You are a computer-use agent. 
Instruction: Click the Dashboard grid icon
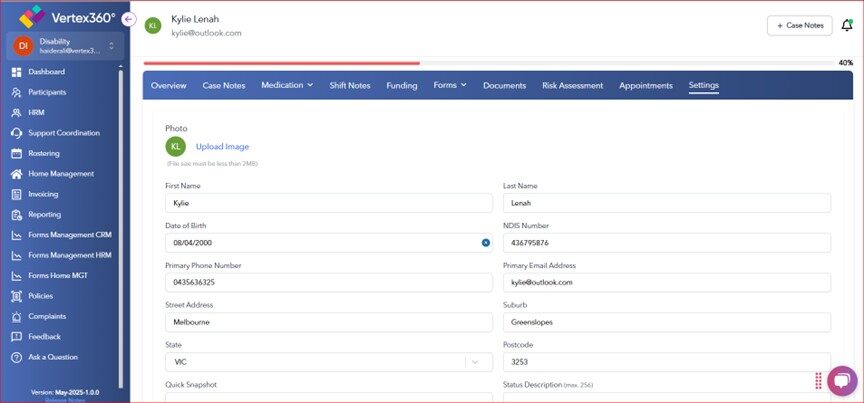[x=17, y=72]
